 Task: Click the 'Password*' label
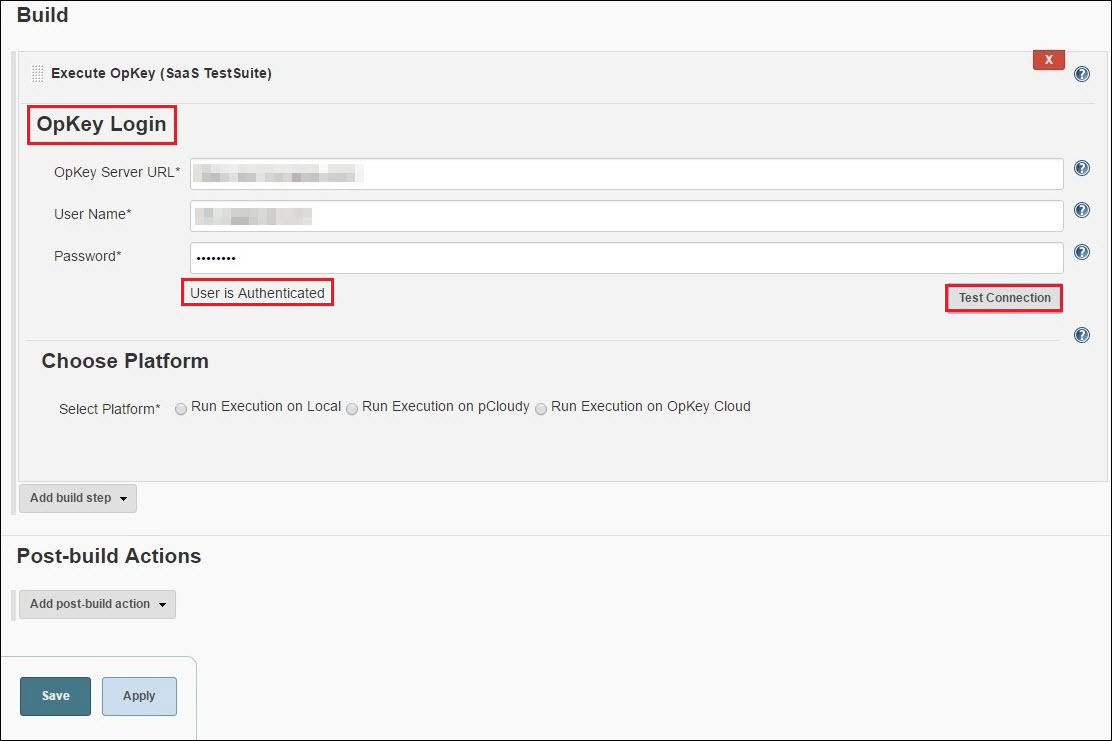tap(87, 256)
